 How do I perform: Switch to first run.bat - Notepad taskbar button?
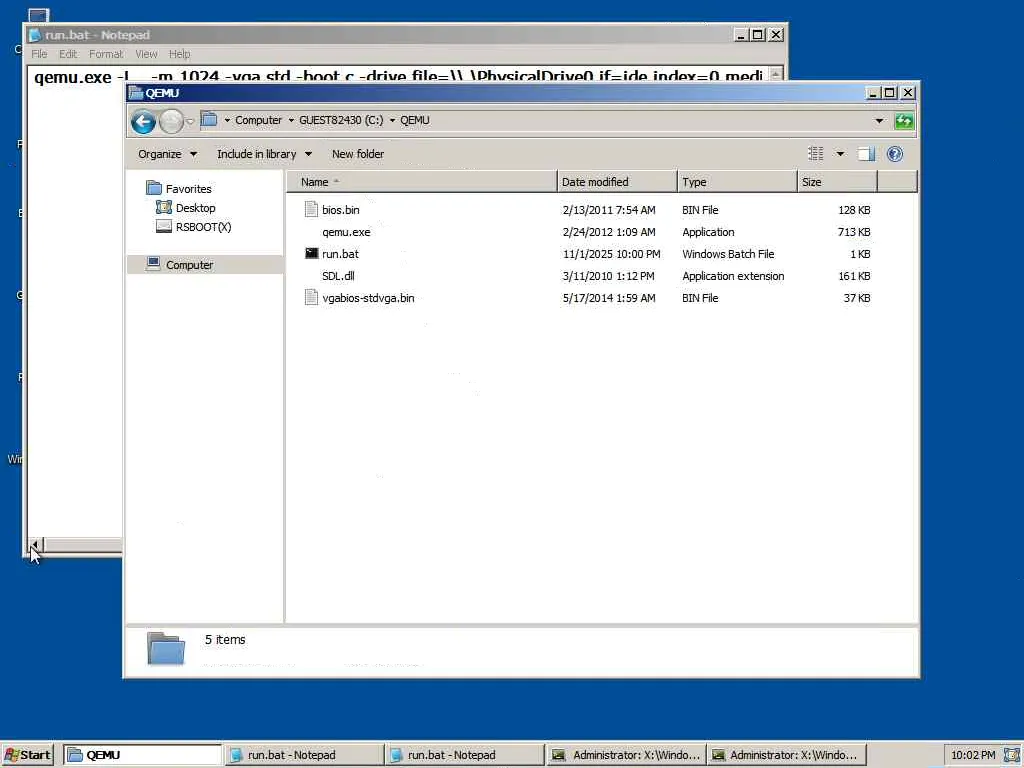(x=304, y=755)
